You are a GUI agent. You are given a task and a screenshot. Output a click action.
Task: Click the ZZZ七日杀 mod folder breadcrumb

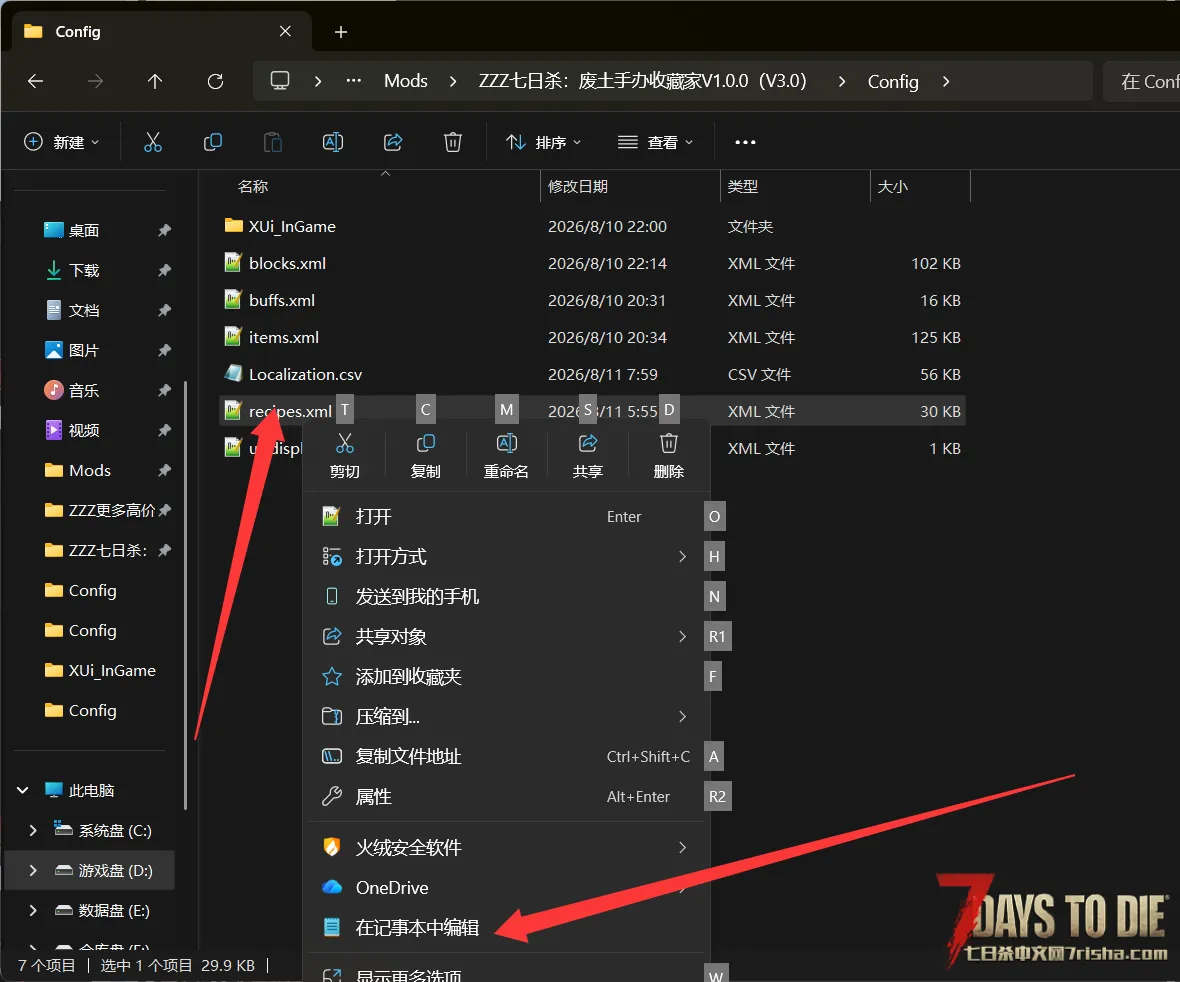click(643, 81)
